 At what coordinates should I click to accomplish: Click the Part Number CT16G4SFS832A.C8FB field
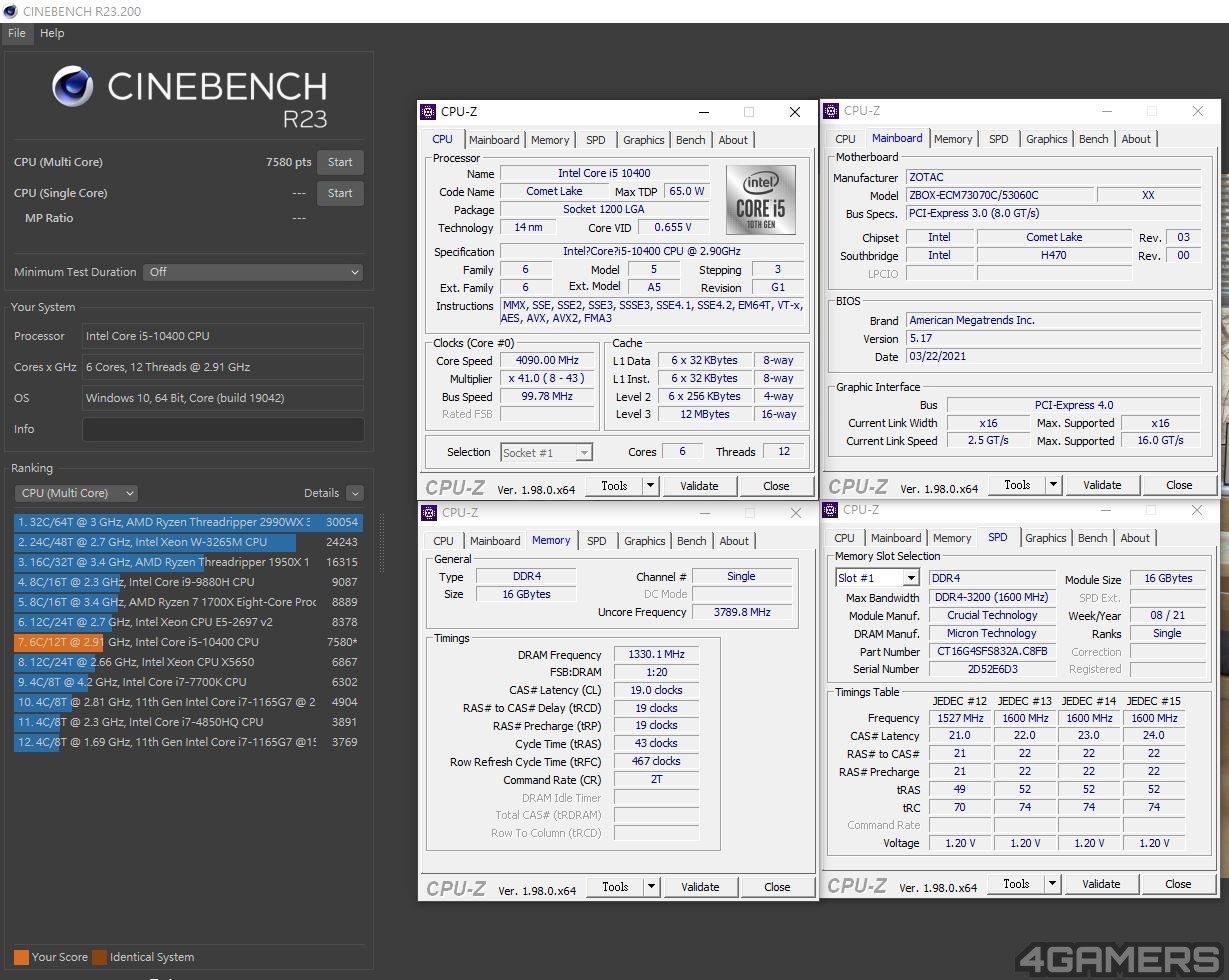coord(992,651)
